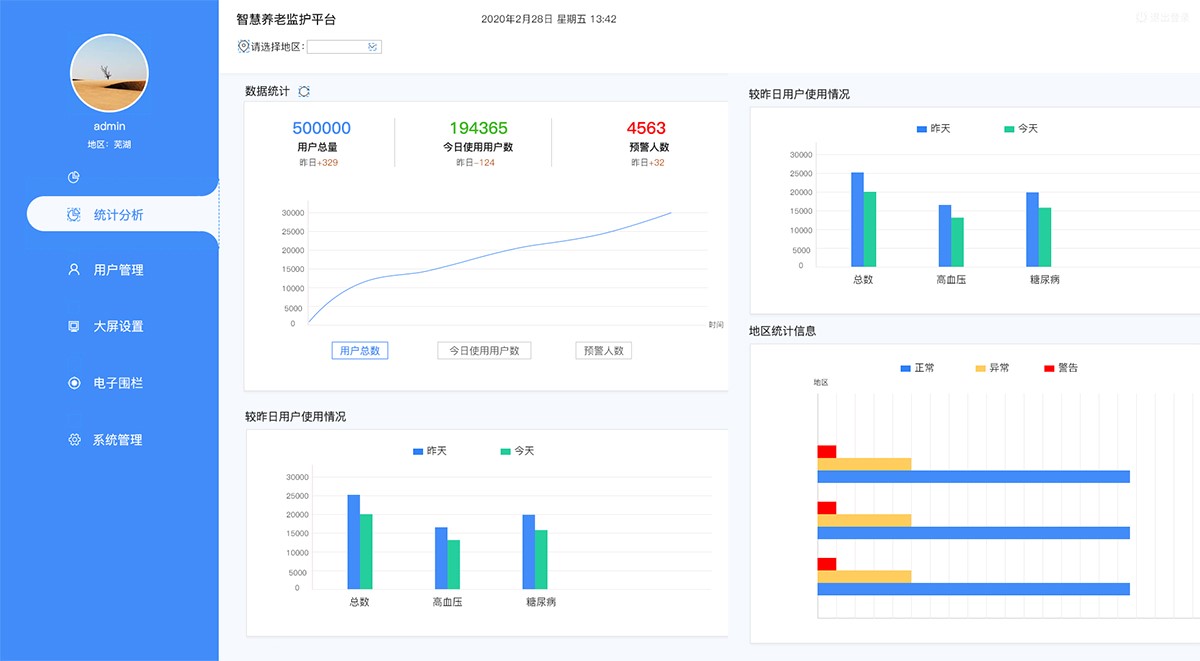1200x661 pixels.
Task: Click the red 警告 legend color swatch
Action: coord(1049,368)
